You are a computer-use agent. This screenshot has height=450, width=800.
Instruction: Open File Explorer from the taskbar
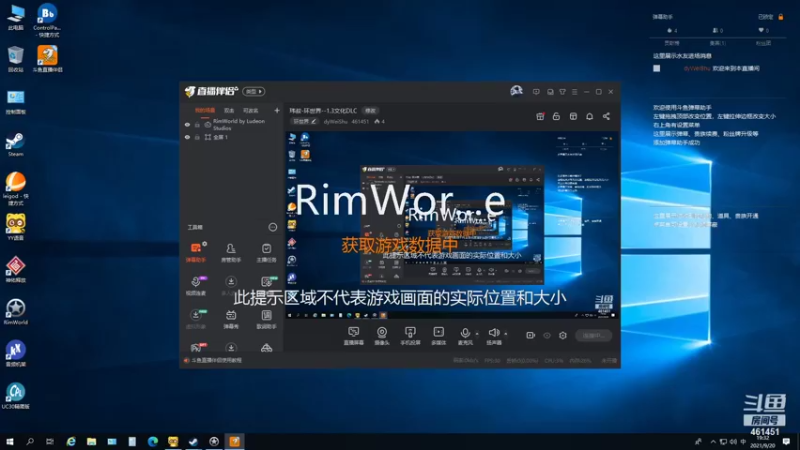(91, 441)
